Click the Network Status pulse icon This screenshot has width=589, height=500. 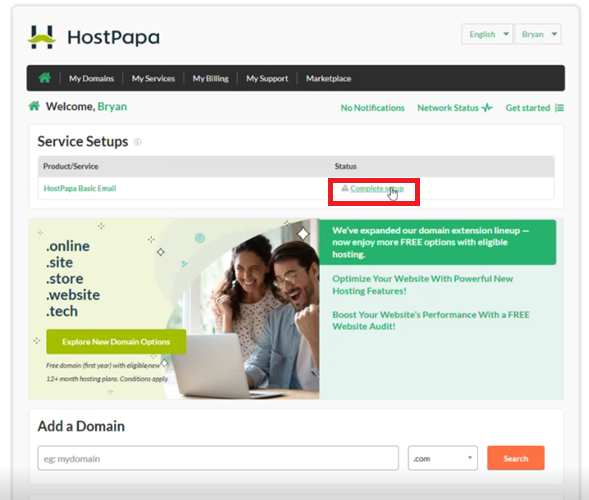pyautogui.click(x=487, y=108)
